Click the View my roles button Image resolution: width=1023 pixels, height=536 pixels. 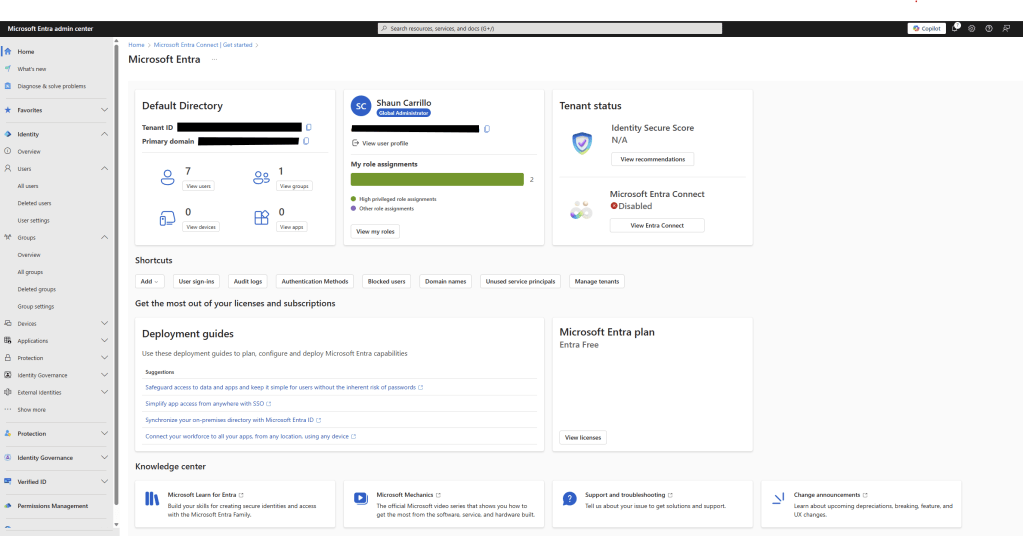click(x=376, y=231)
